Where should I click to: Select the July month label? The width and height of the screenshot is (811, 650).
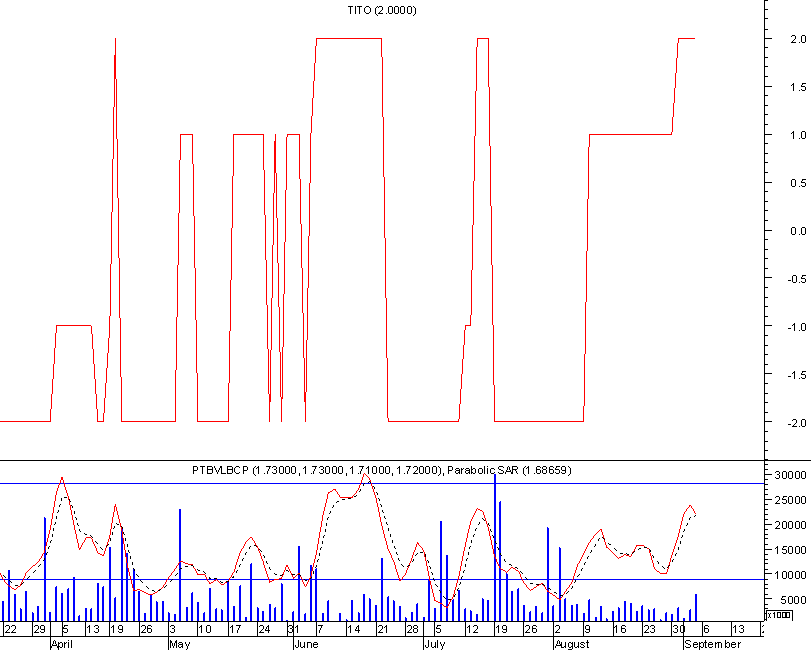coord(434,644)
